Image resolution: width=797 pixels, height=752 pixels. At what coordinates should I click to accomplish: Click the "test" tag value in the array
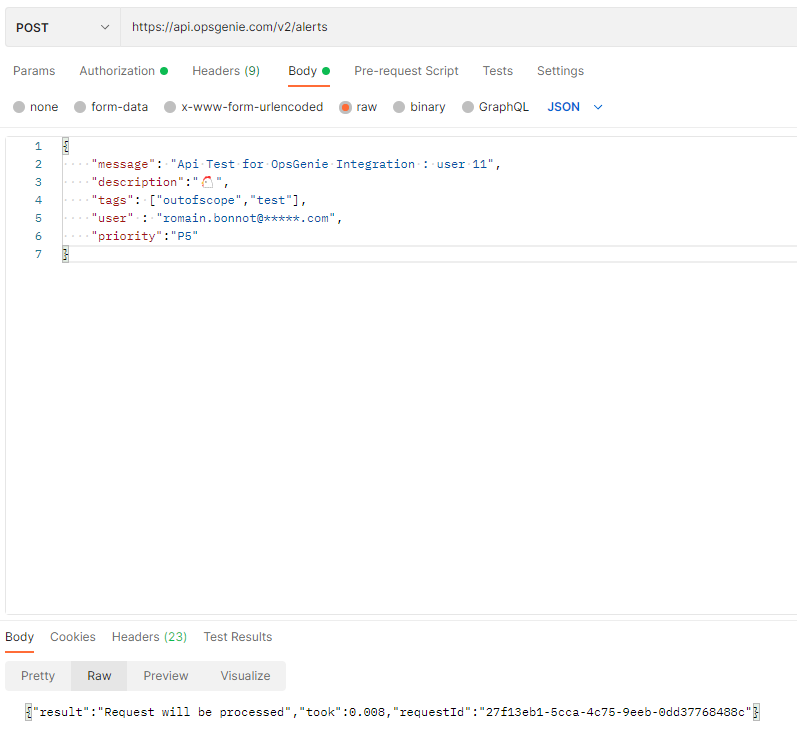(270, 200)
